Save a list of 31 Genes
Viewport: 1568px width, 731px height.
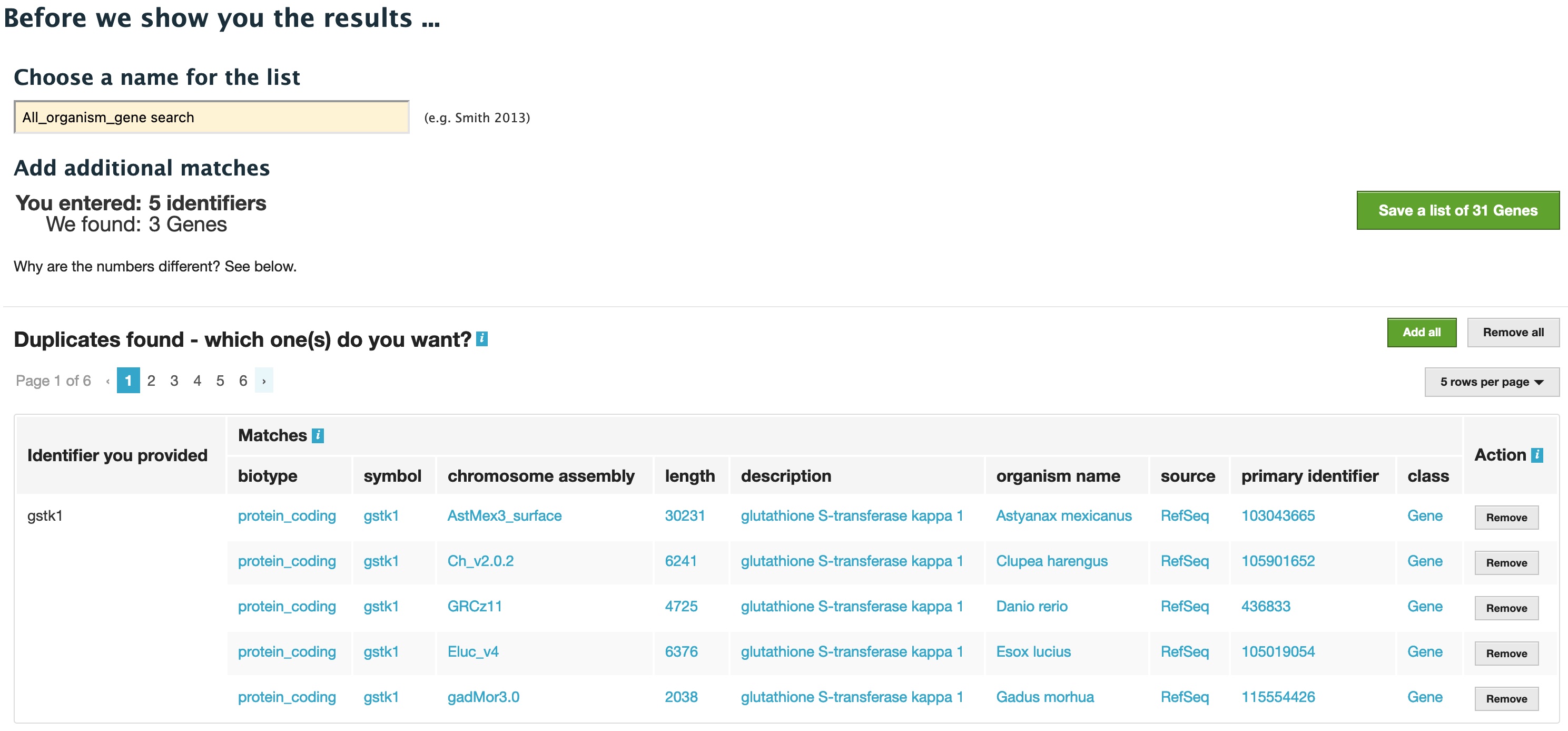1458,210
